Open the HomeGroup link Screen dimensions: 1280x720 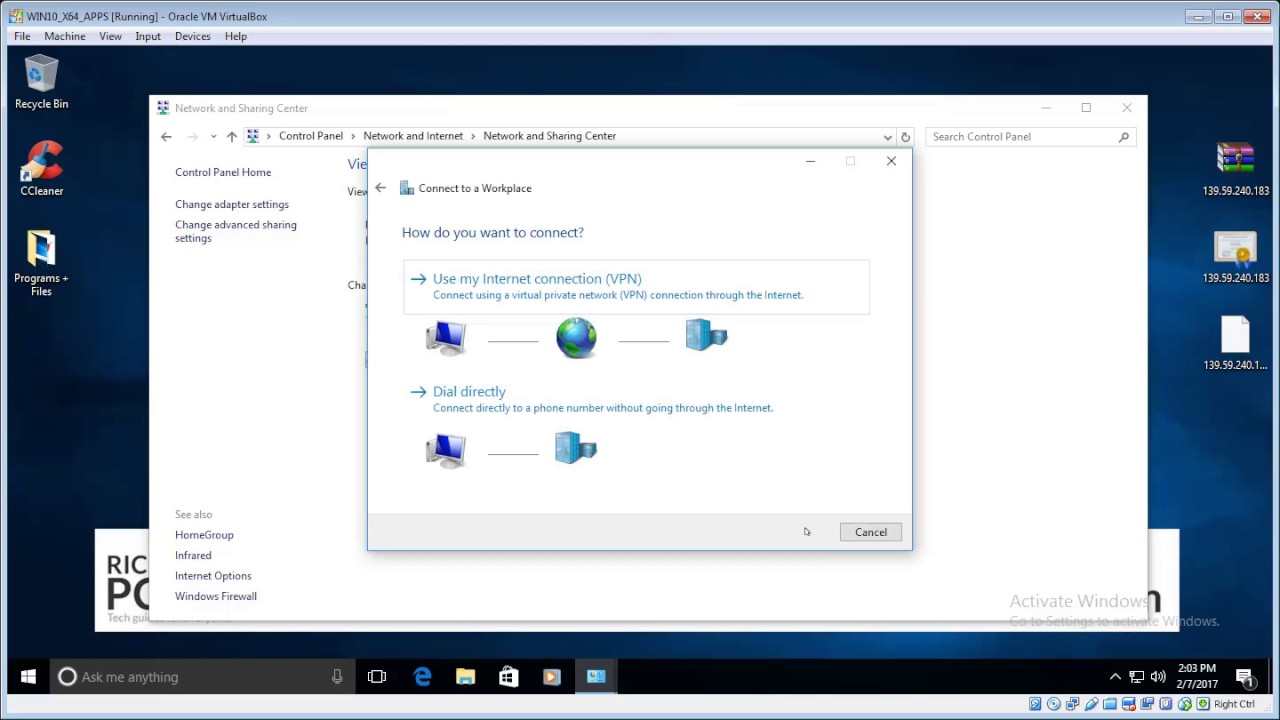(204, 535)
